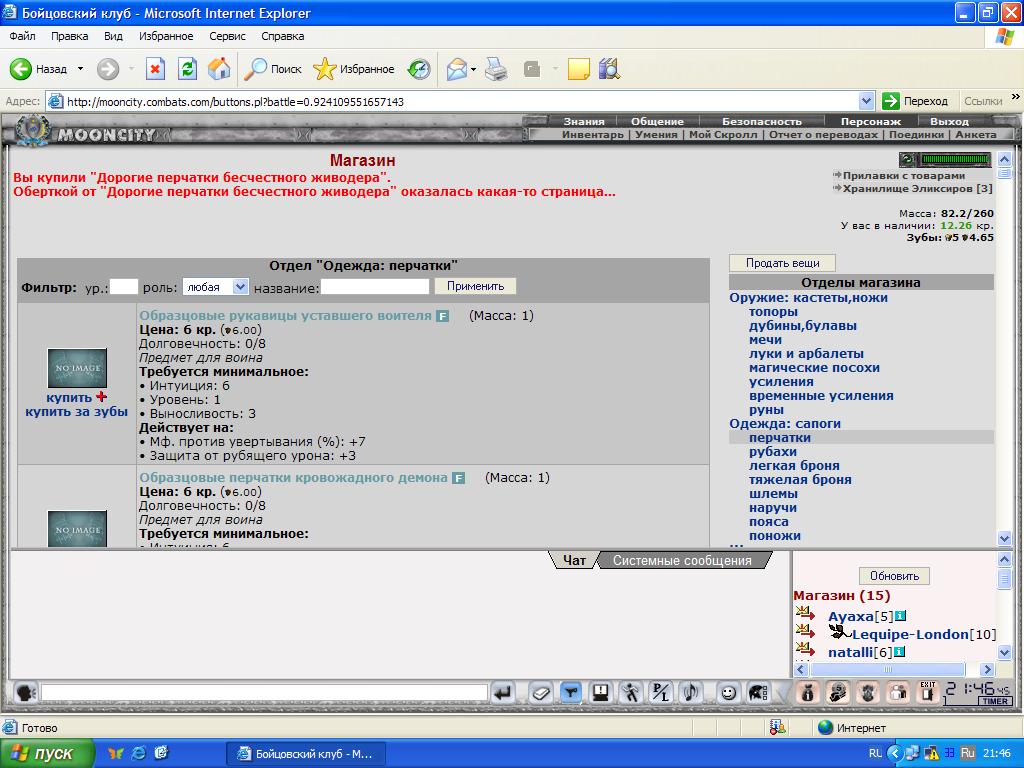Open player Lequipe-London profile name
The image size is (1024, 768).
(910, 634)
